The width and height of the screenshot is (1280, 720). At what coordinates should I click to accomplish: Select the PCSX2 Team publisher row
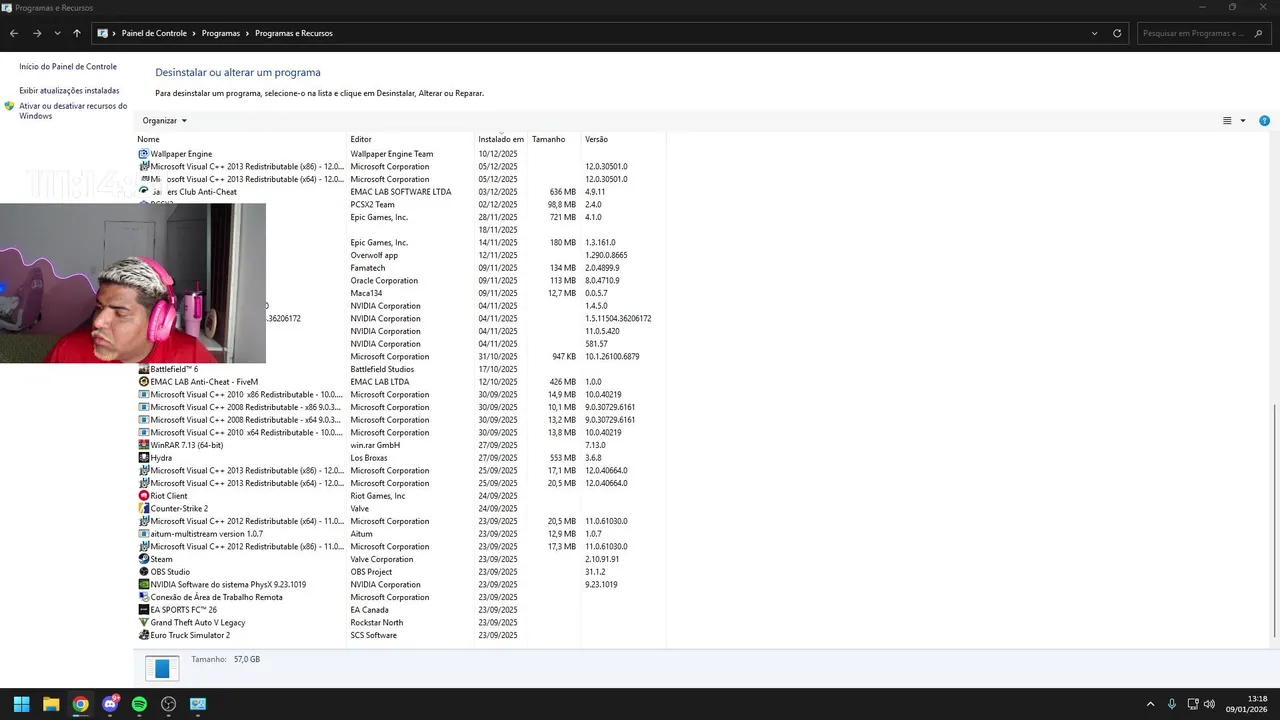pos(400,204)
